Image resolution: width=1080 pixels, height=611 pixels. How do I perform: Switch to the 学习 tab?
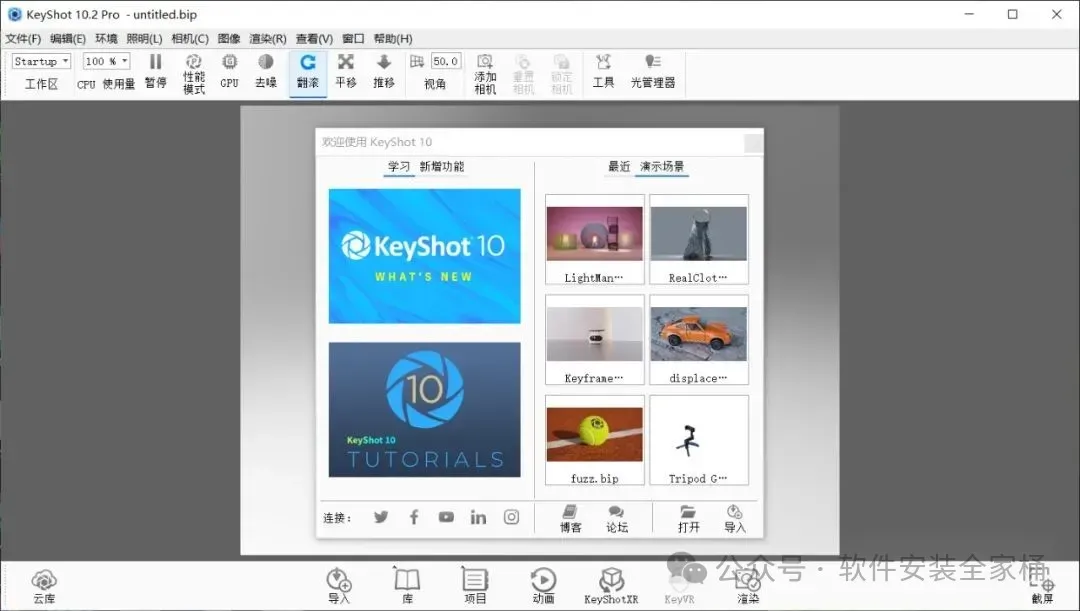click(x=399, y=167)
